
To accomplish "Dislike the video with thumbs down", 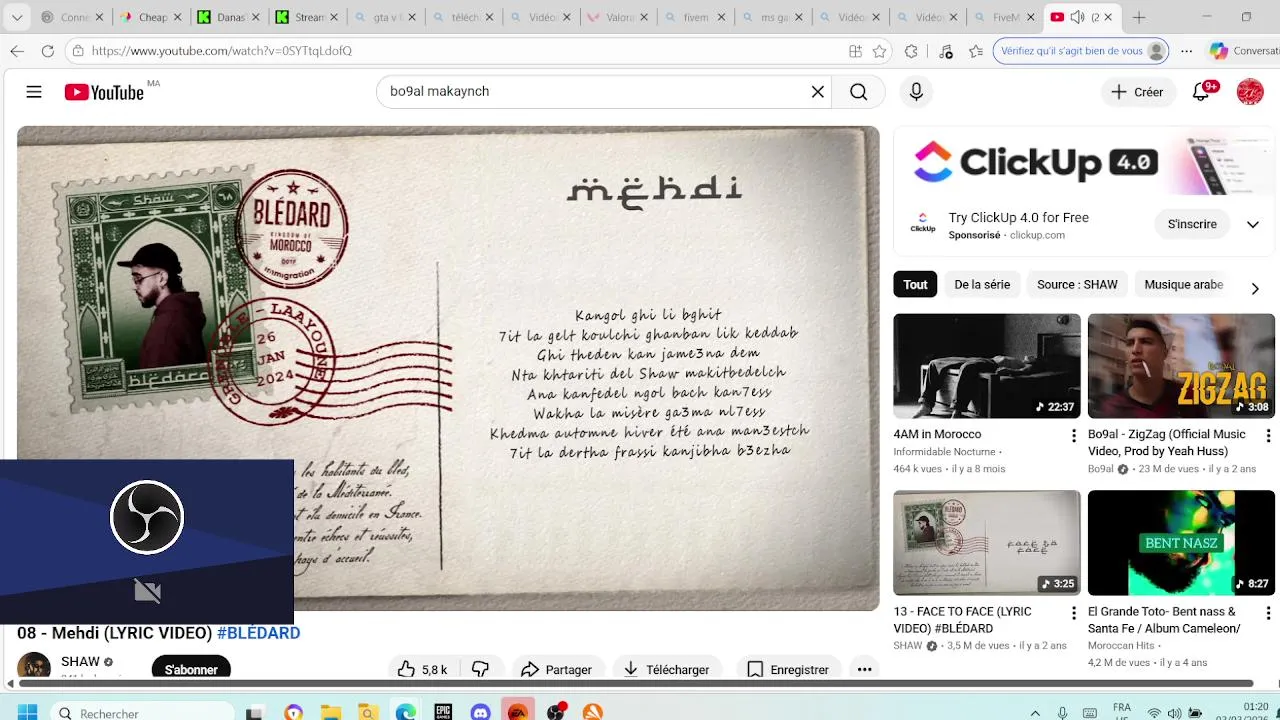I will (x=480, y=669).
